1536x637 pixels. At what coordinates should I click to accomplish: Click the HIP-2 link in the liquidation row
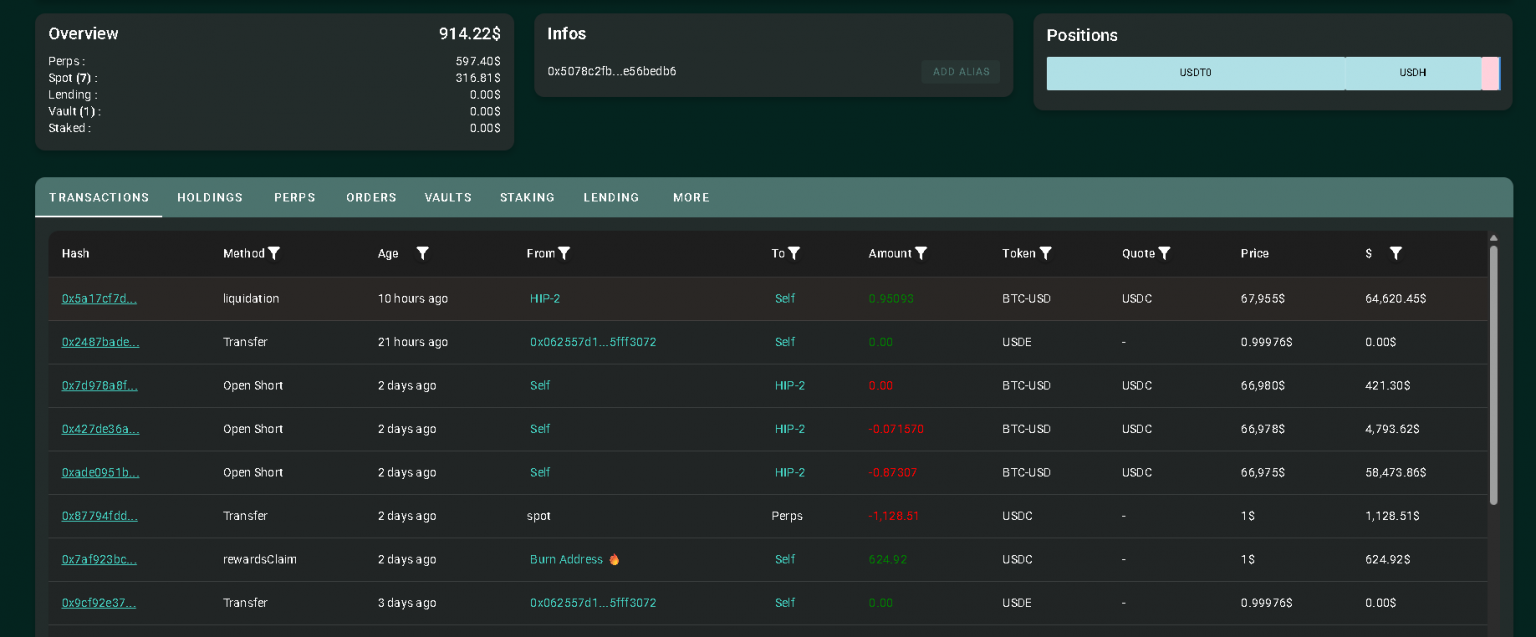tap(545, 298)
